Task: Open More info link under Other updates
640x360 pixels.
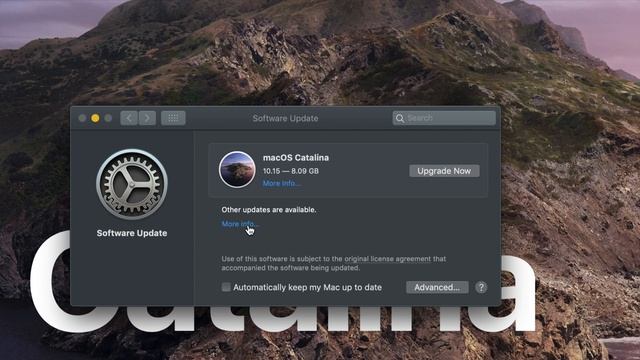Action: pyautogui.click(x=240, y=224)
